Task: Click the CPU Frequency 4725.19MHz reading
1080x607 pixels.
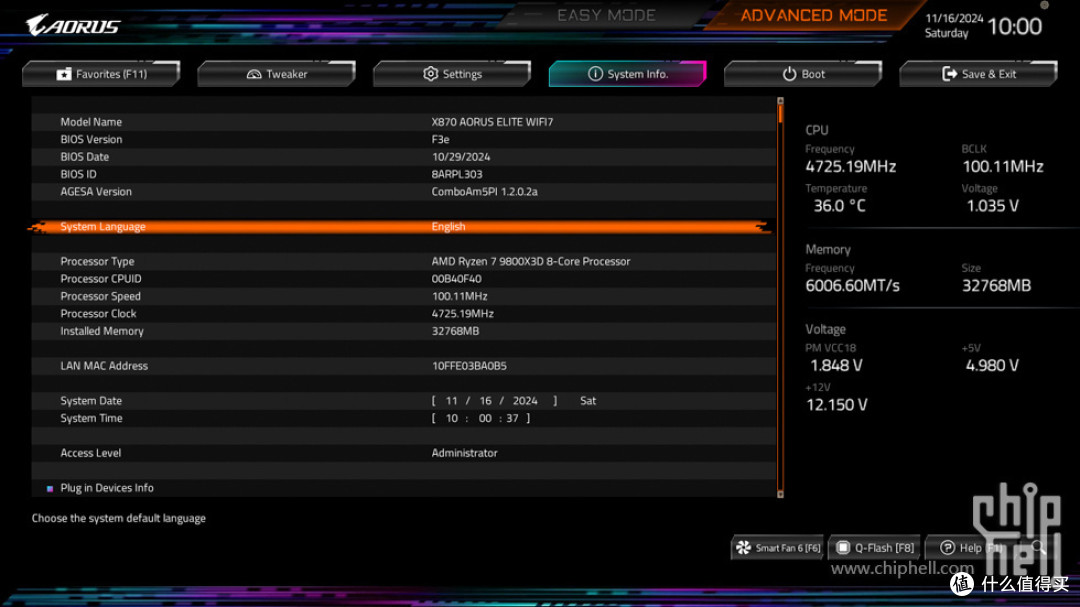Action: coord(851,167)
